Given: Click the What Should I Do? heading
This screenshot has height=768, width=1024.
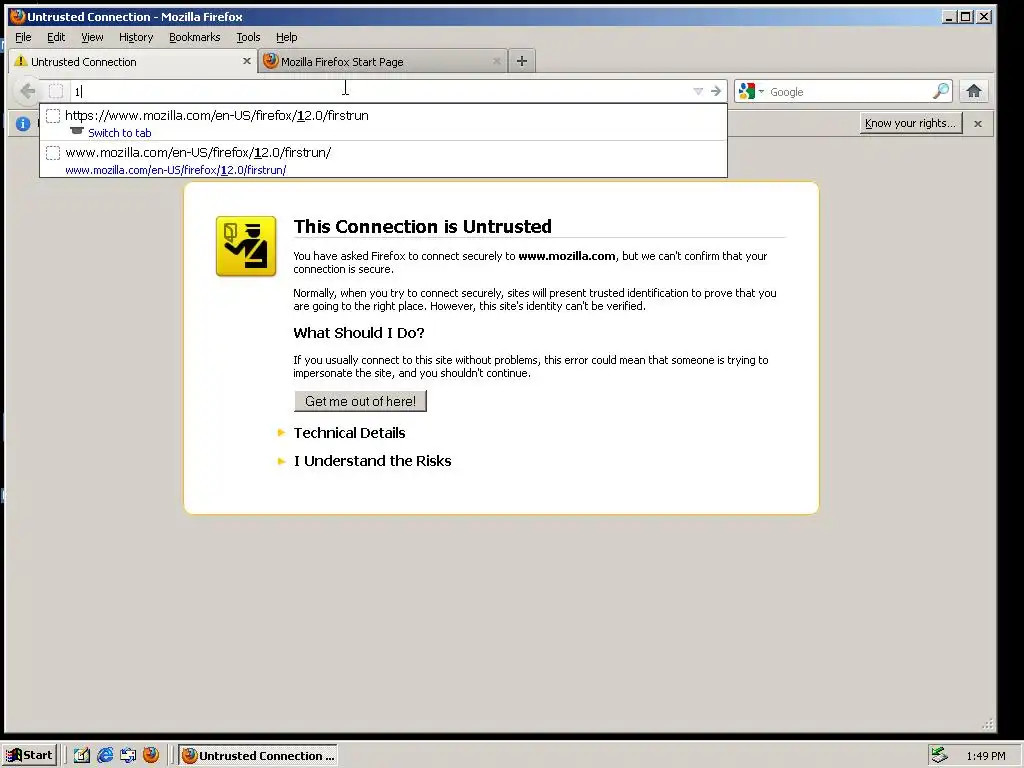Looking at the screenshot, I should tap(359, 332).
